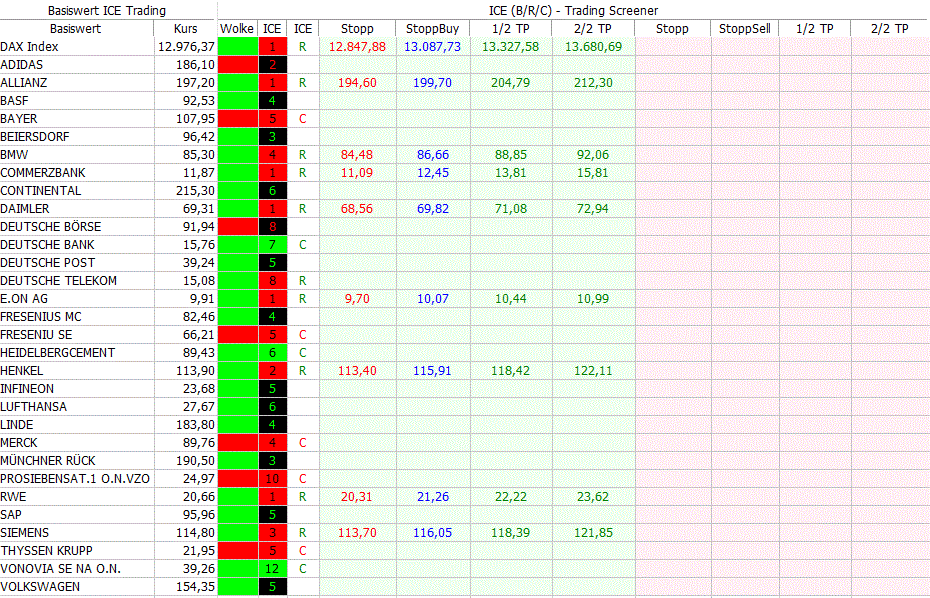Select the THYSSEN KRUPP row name
930x598 pixels.
click(x=46, y=551)
